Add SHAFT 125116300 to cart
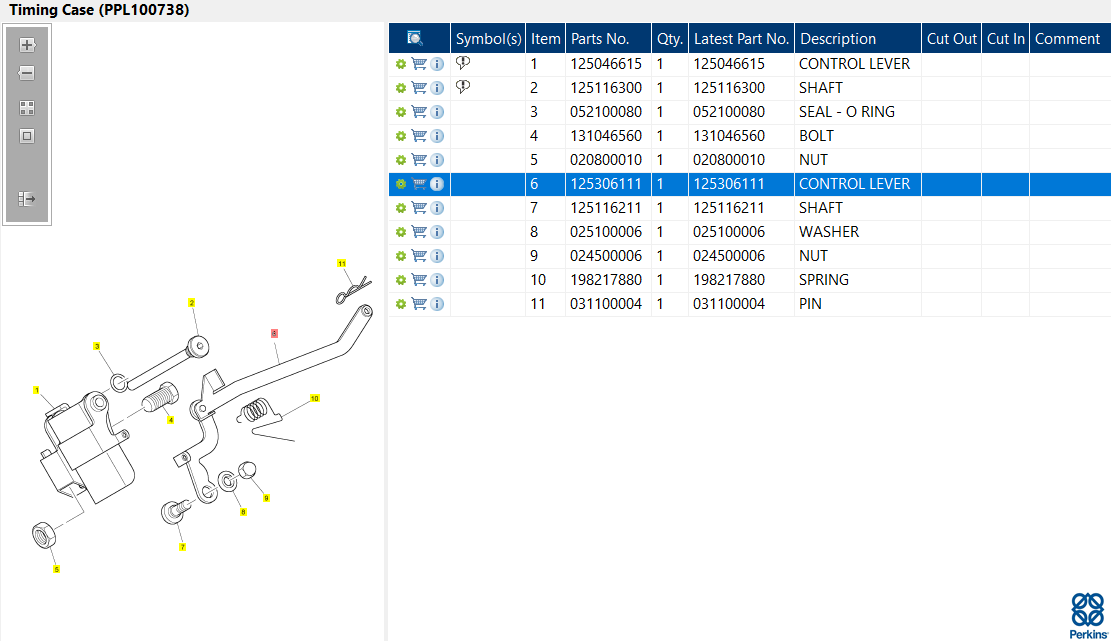1111x641 pixels. point(419,88)
